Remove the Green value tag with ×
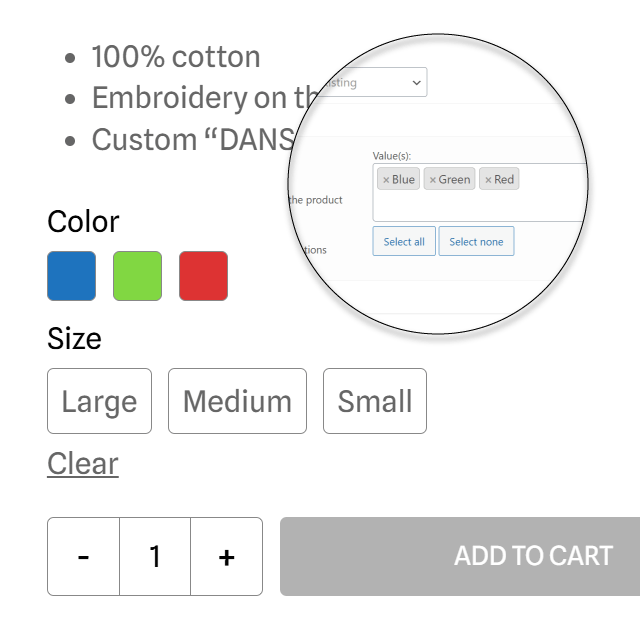 (x=432, y=180)
